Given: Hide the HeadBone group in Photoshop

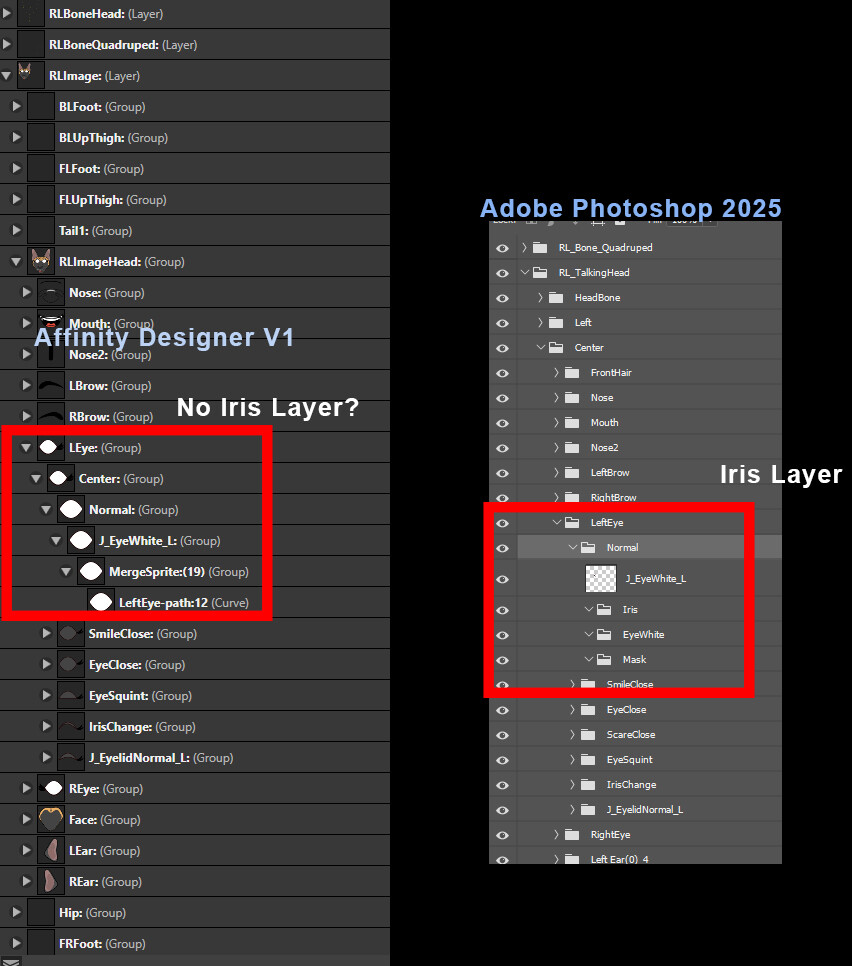Looking at the screenshot, I should tap(503, 298).
